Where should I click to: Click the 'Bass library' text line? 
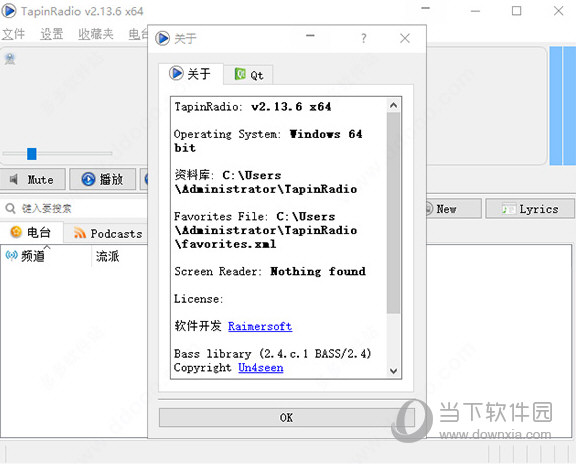tap(273, 353)
